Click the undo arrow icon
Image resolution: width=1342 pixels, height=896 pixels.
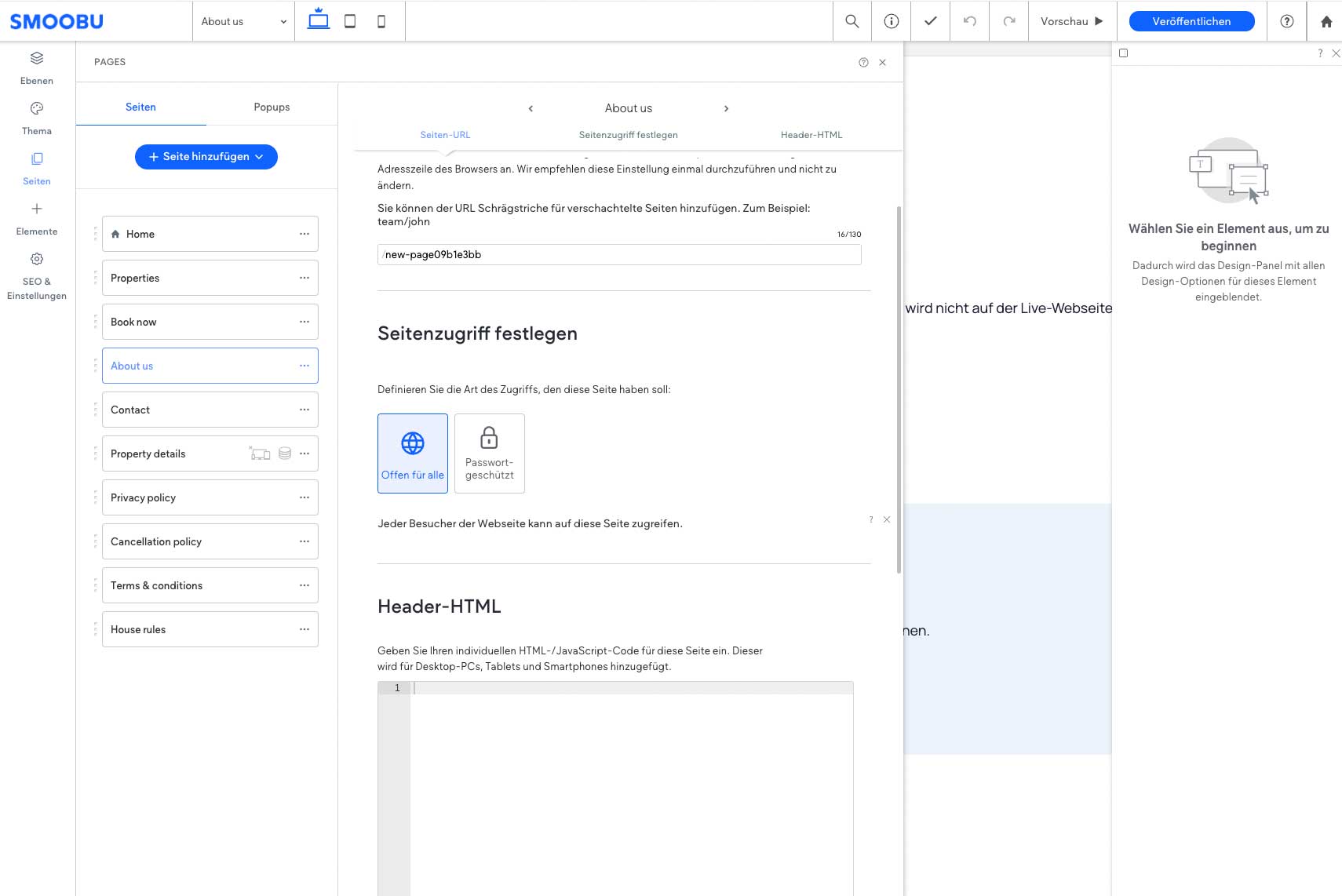coord(969,21)
